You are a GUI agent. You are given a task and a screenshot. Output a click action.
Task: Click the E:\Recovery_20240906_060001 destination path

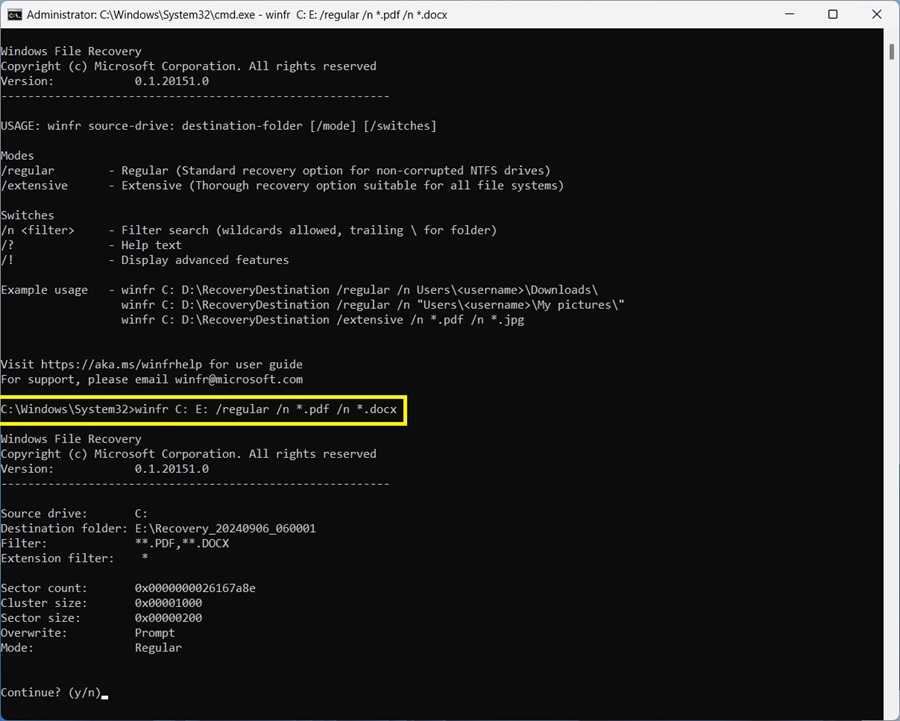tap(225, 528)
